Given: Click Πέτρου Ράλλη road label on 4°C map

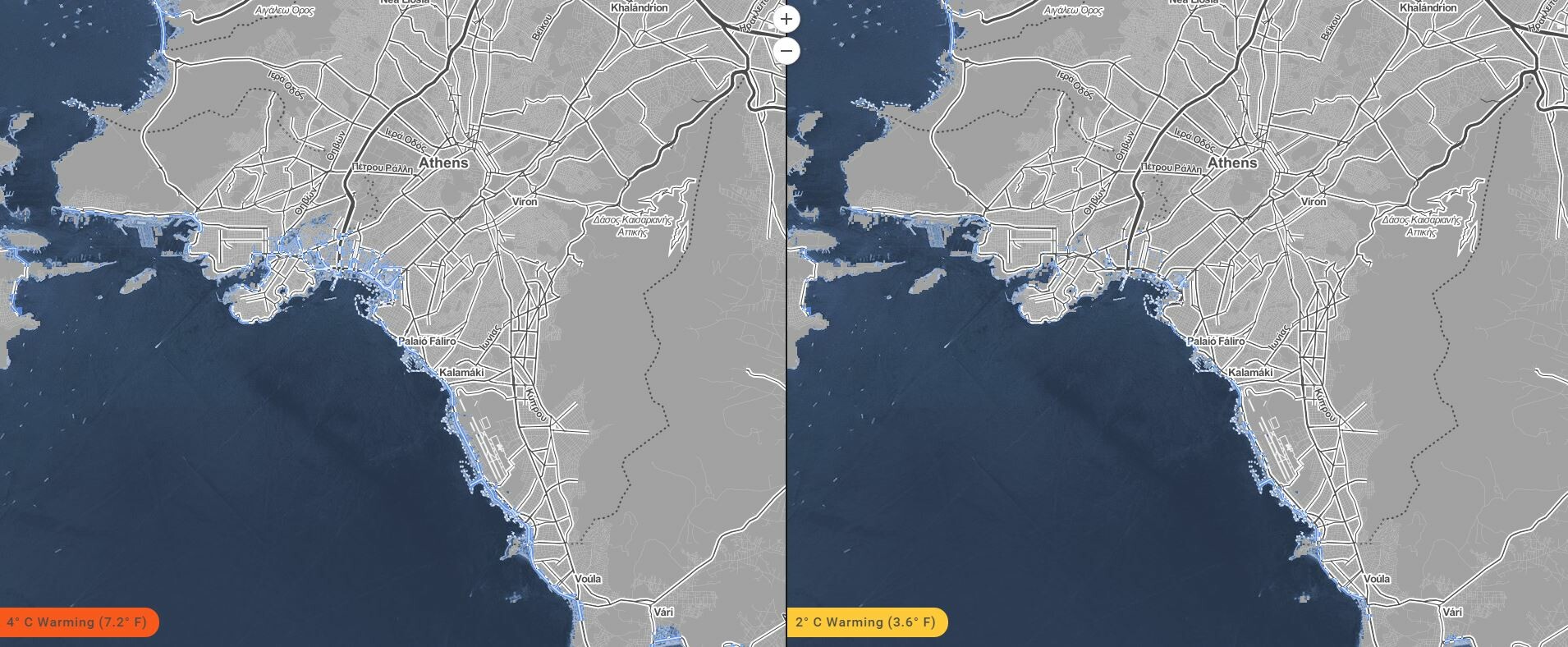Looking at the screenshot, I should (380, 167).
